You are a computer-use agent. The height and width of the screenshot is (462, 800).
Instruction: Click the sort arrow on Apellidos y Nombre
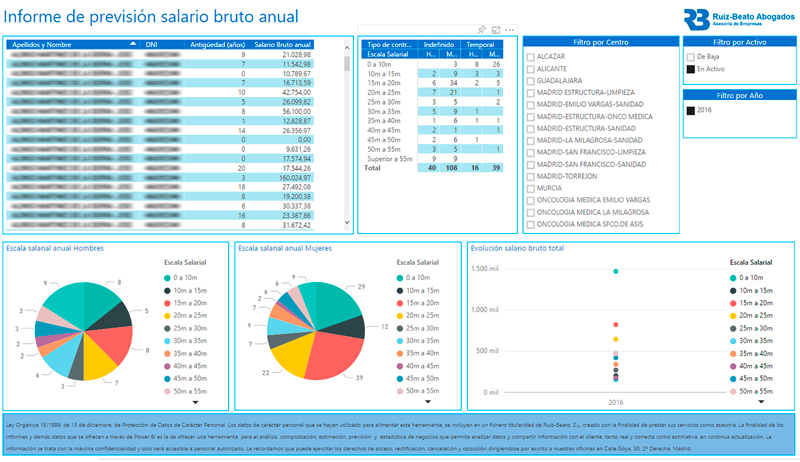click(132, 44)
